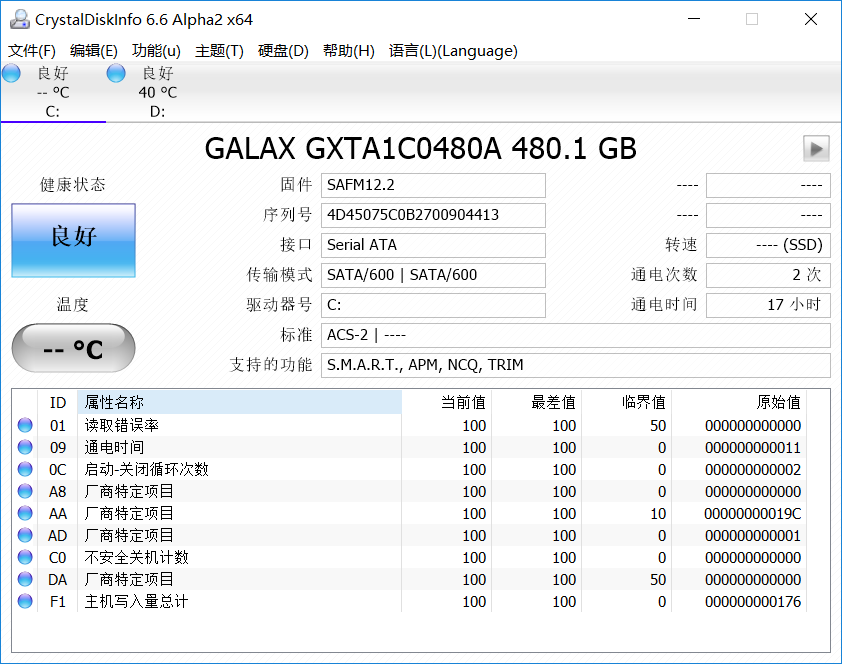Select the 固件 firmware field showing SAFM12.2

coord(433,185)
